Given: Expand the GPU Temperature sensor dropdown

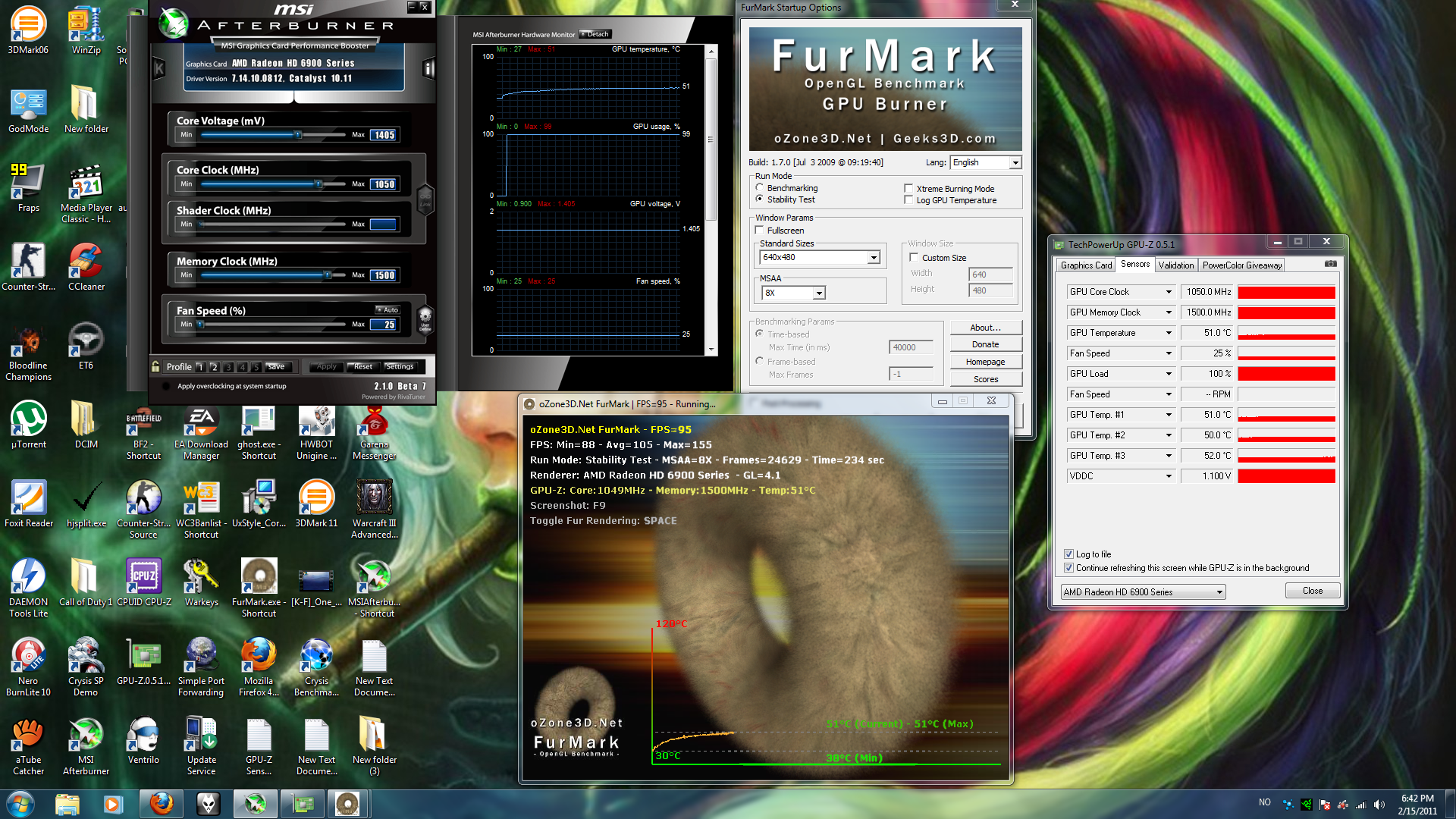Looking at the screenshot, I should pos(1169,333).
